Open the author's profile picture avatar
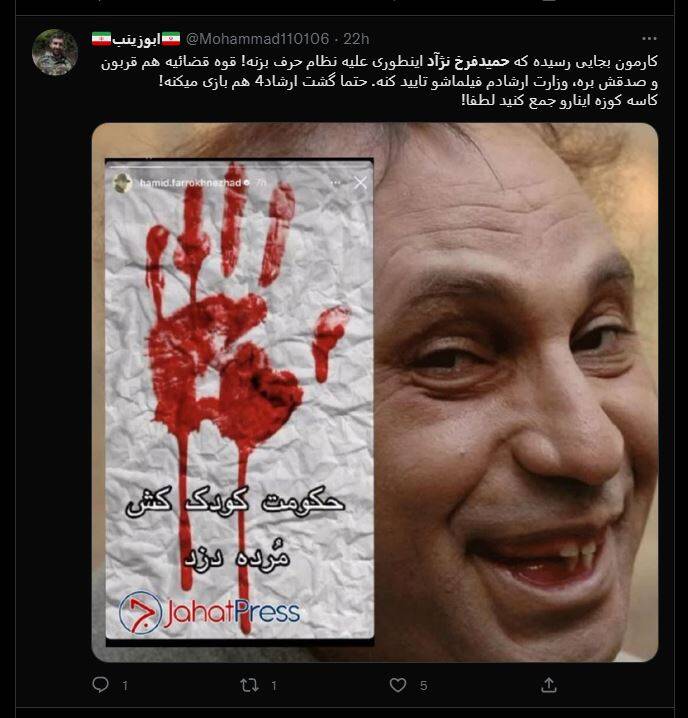This screenshot has width=688, height=718. [55, 52]
